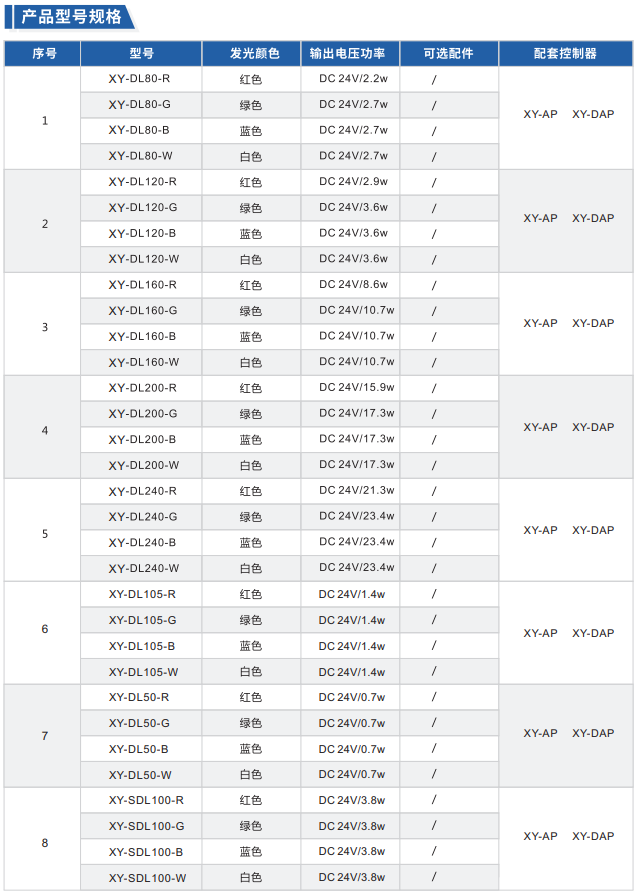Select the XY-DL240-R model cell
Viewport: 639px width, 896px height.
pyautogui.click(x=143, y=491)
